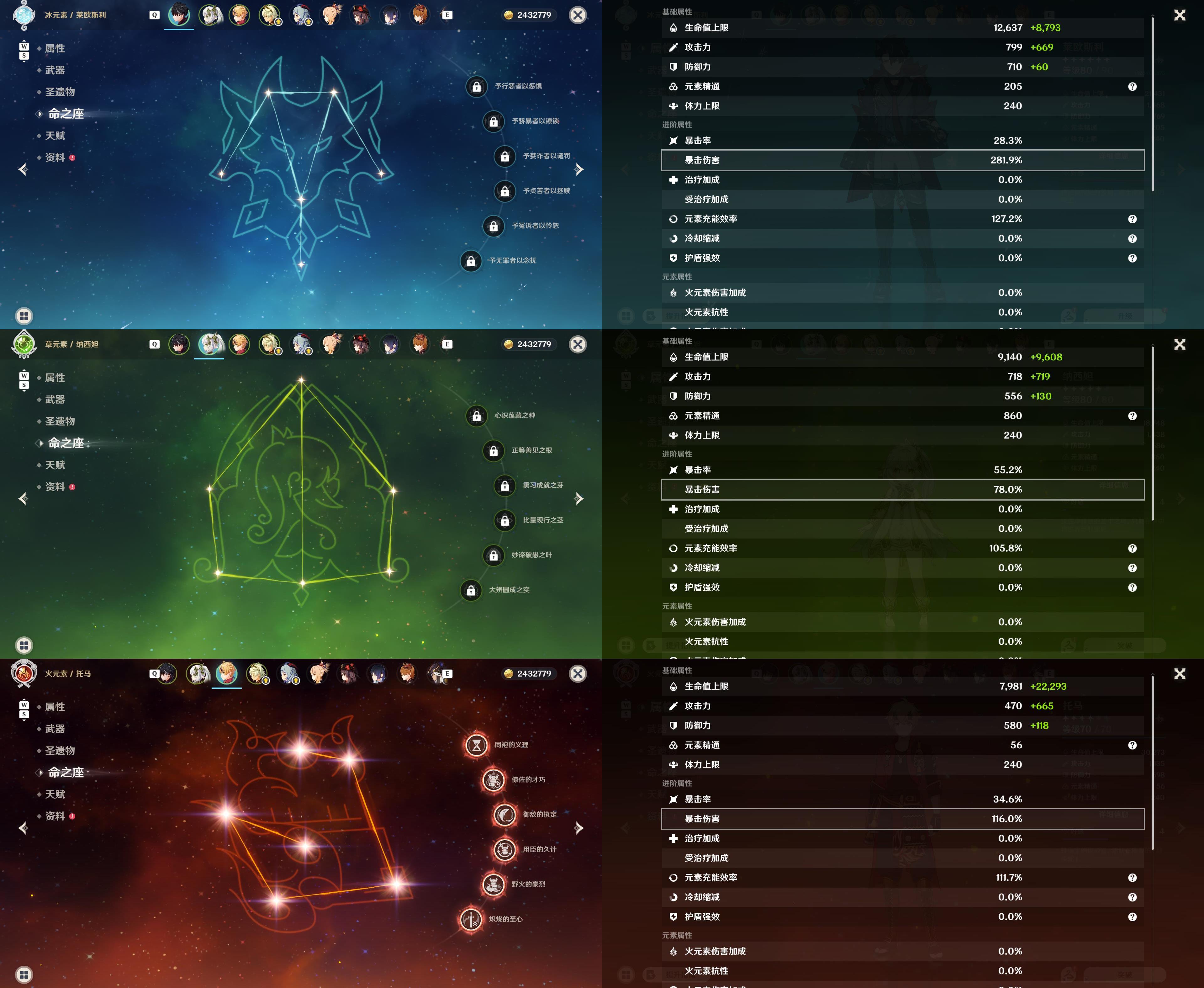Click 暴击率 55.2% stat row
Viewport: 1204px width, 988px height.
click(x=902, y=470)
